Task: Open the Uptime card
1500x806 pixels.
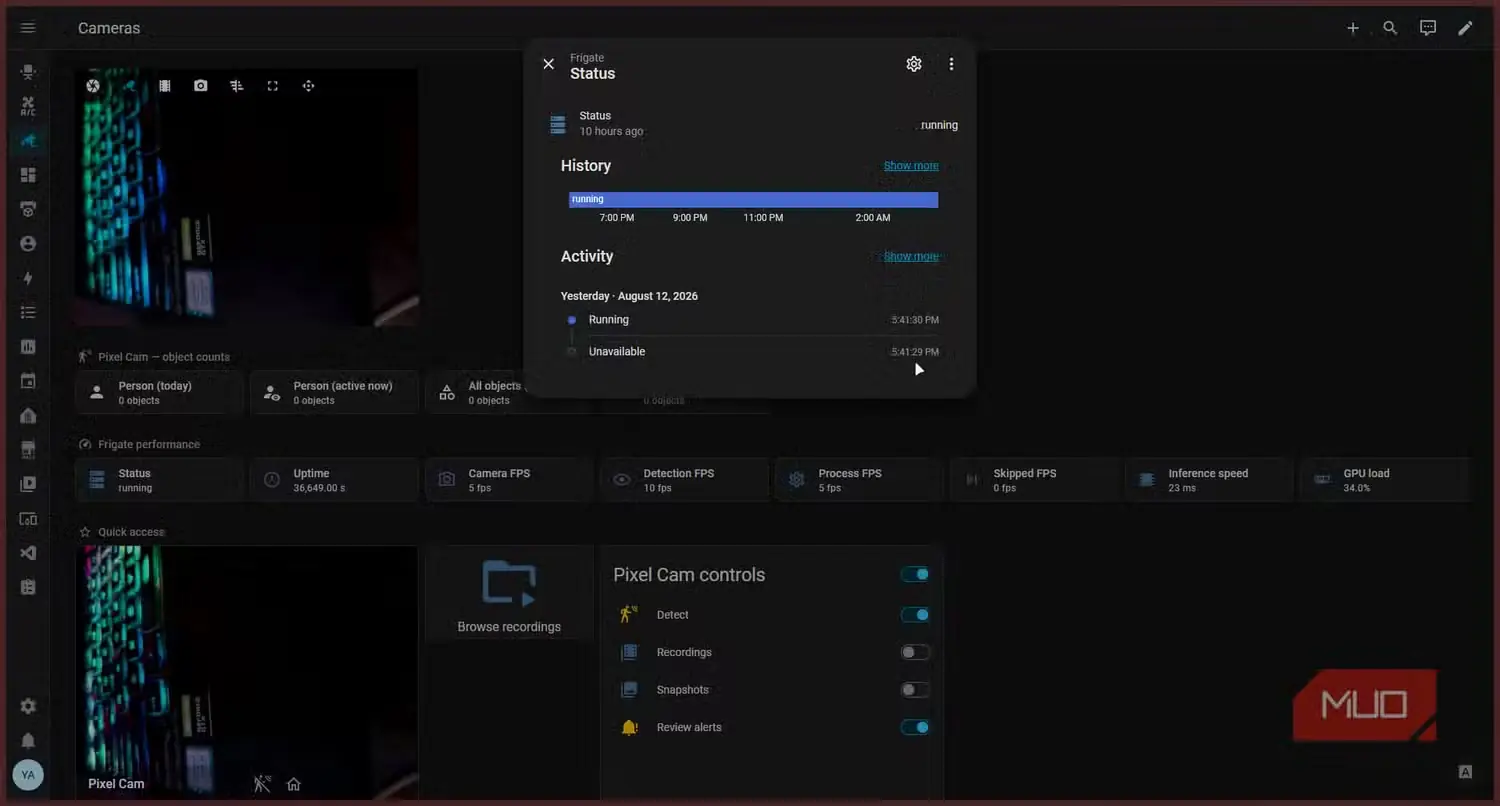Action: 334,480
